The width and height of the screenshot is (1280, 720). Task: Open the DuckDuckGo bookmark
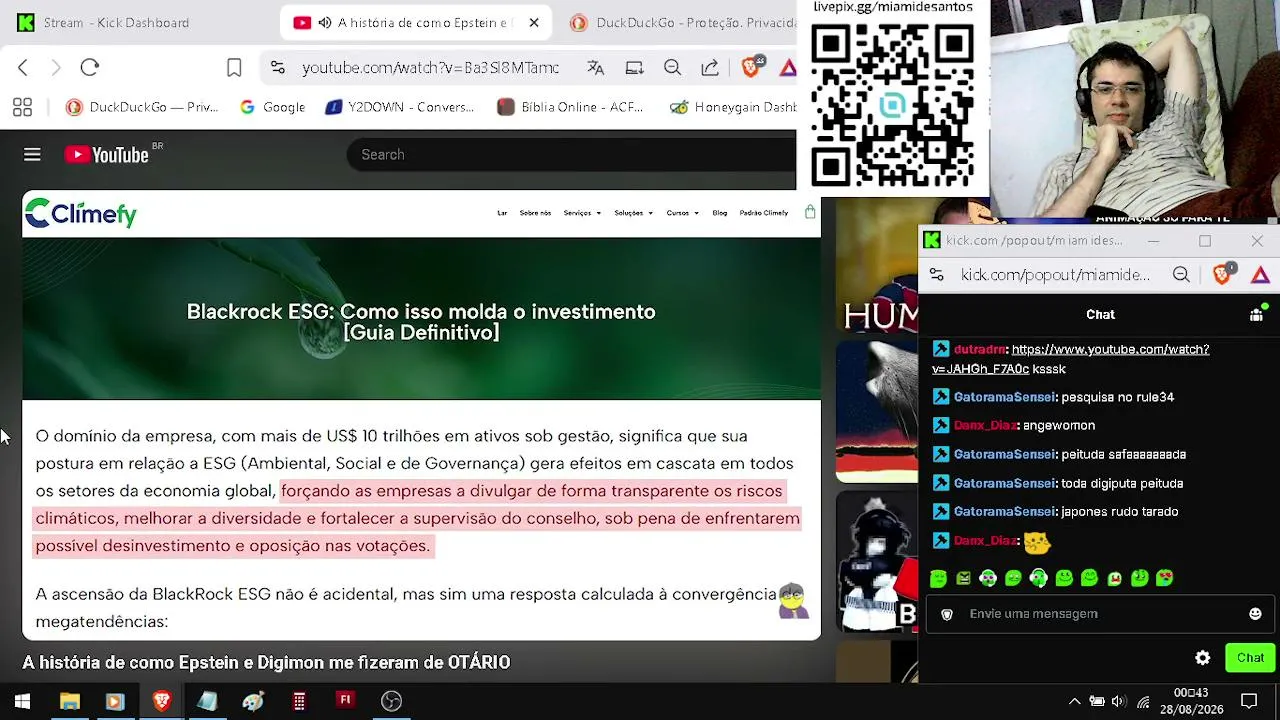pyautogui.click(x=142, y=107)
